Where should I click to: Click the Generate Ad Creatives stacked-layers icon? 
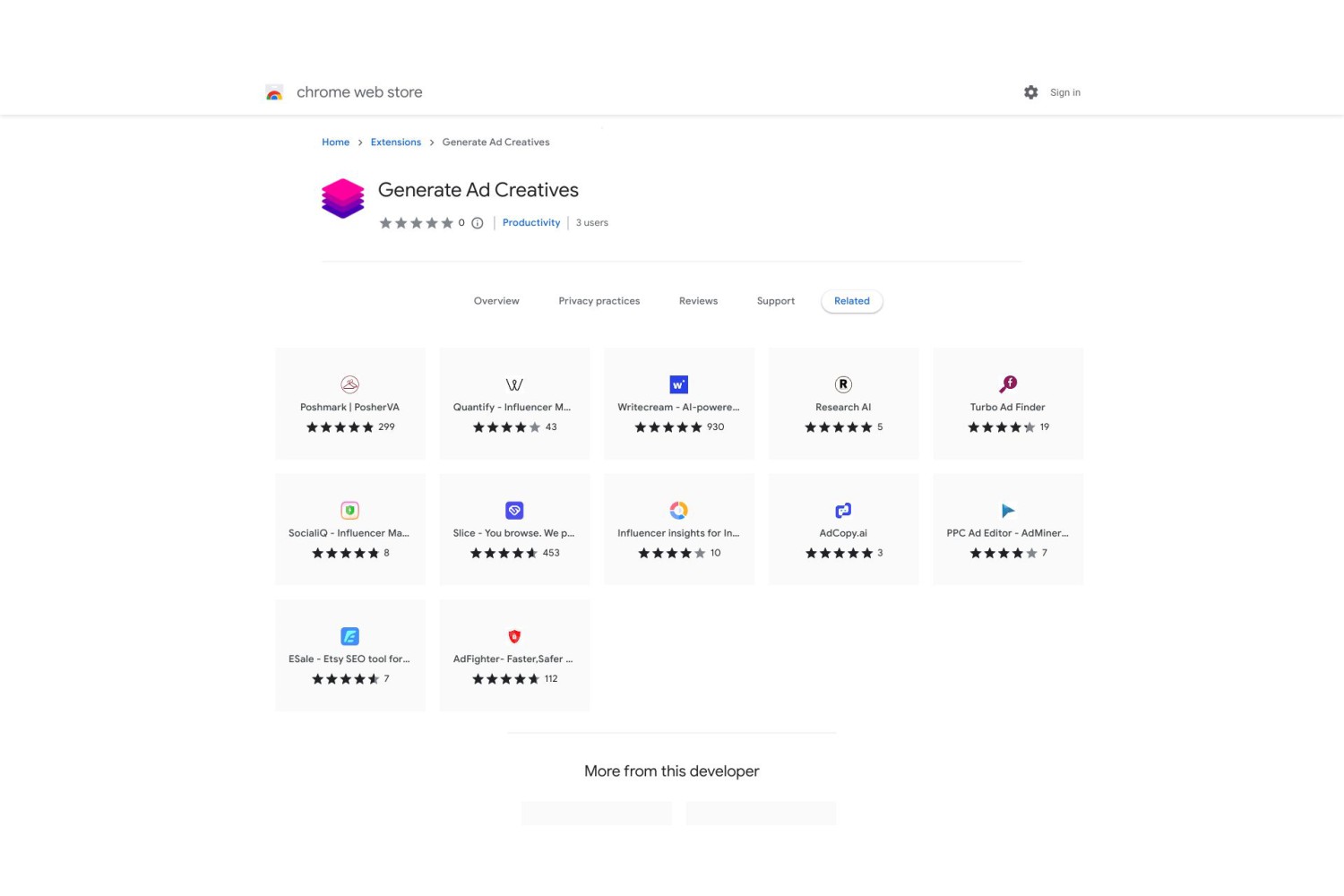point(343,199)
